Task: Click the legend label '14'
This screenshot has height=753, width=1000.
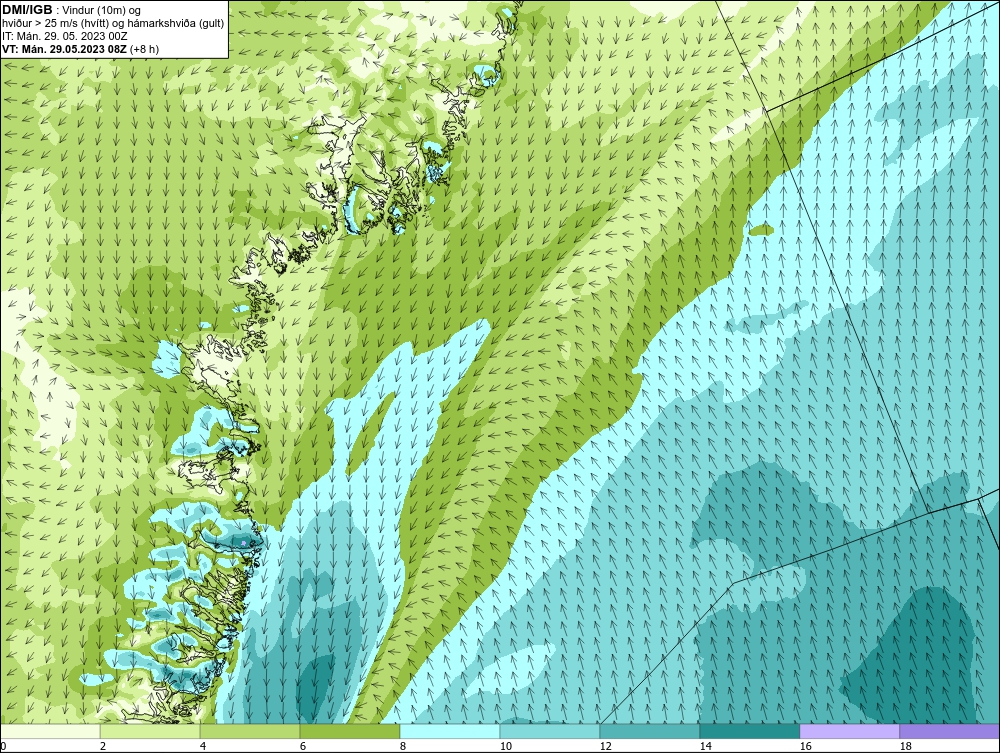Action: coord(706,746)
